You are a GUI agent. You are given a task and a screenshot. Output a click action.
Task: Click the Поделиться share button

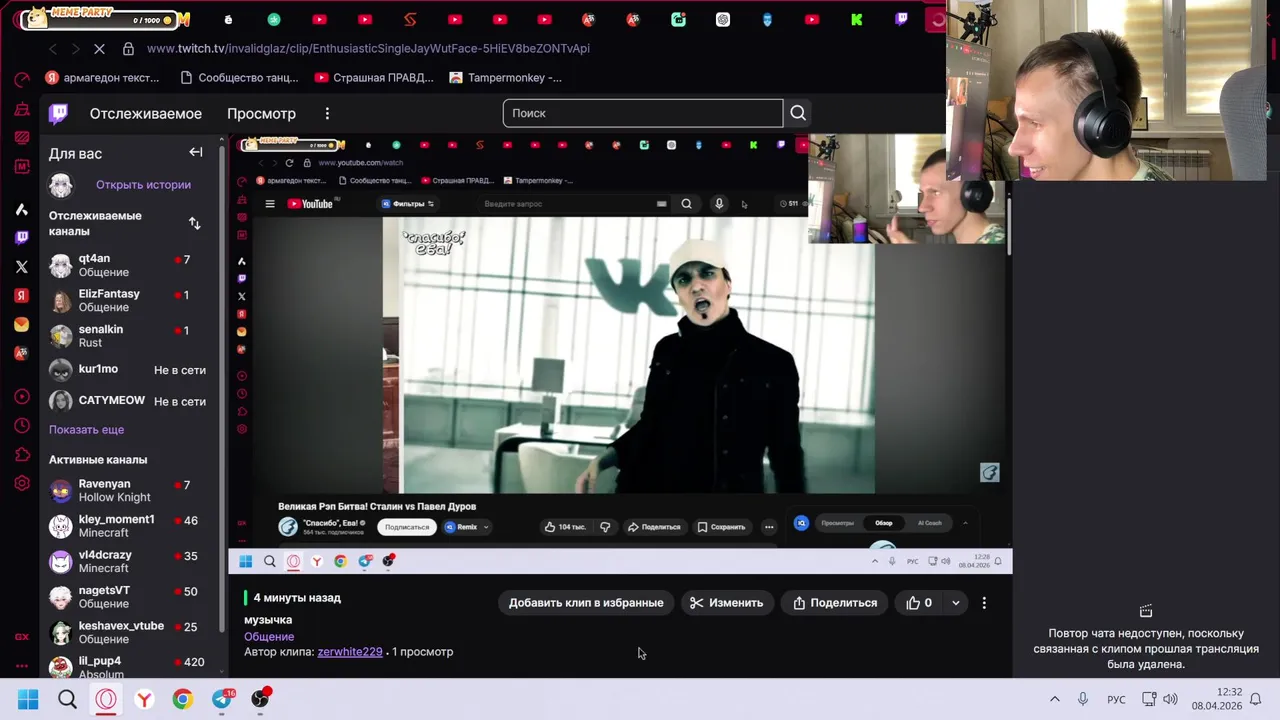[x=835, y=603]
